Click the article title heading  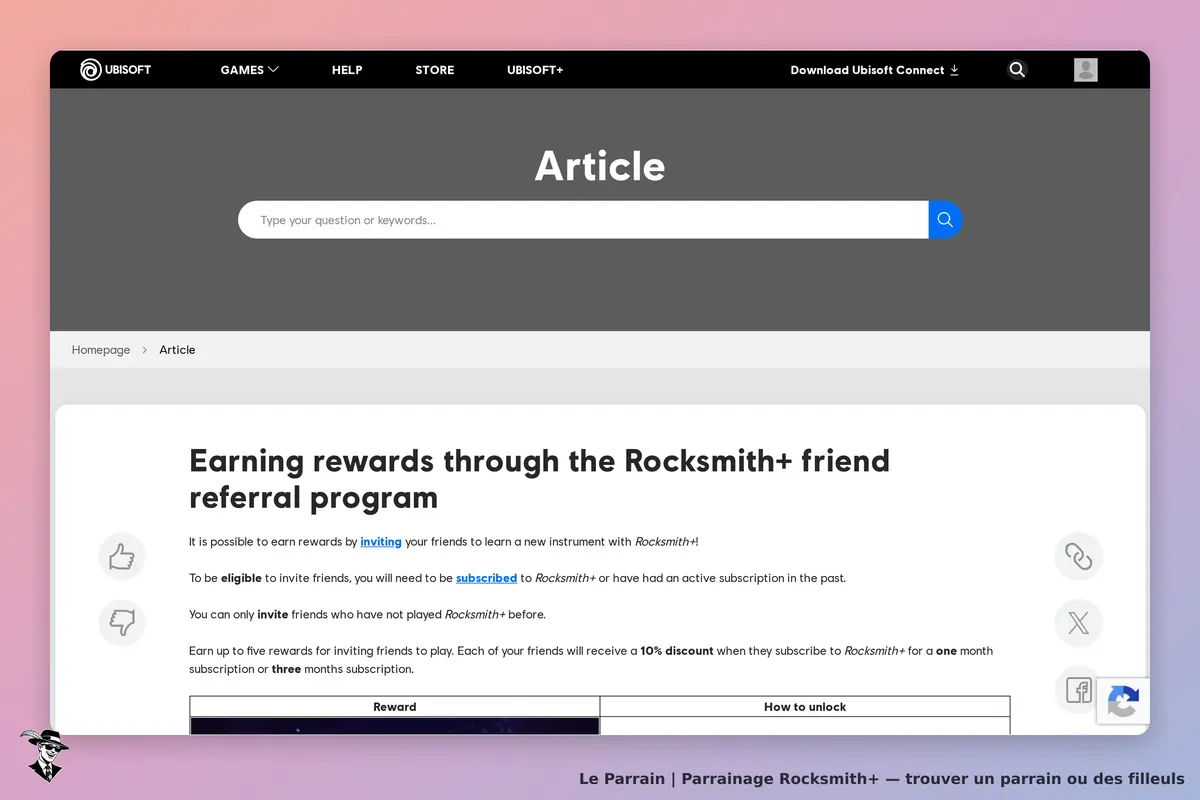540,479
